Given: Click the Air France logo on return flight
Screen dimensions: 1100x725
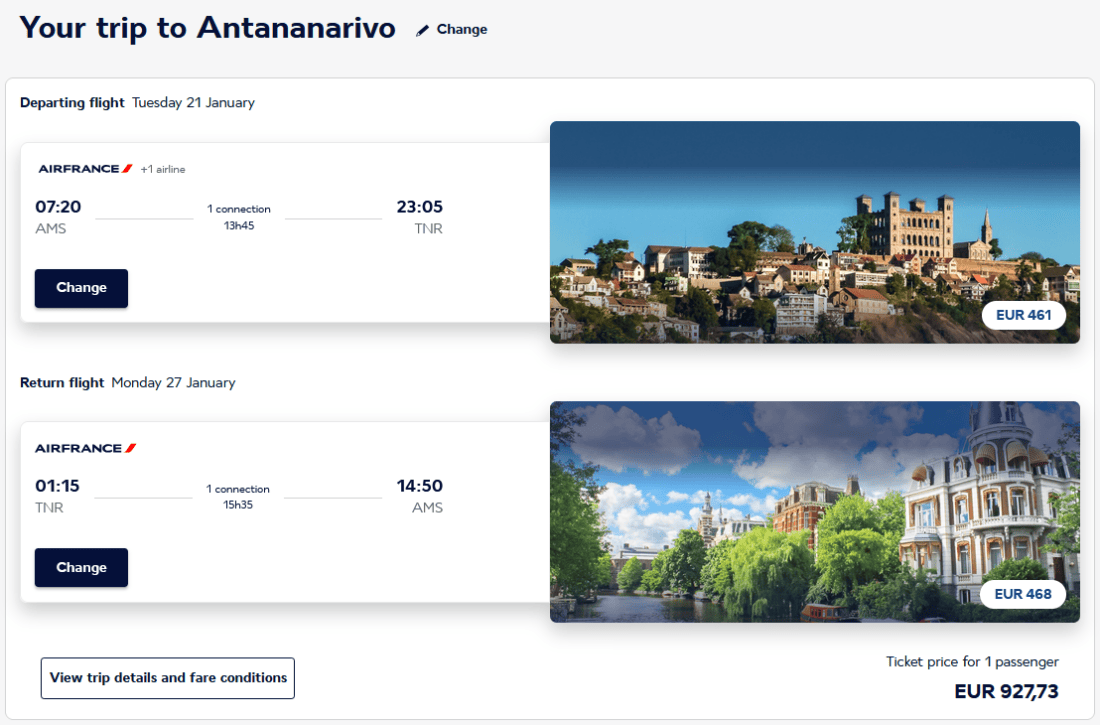Looking at the screenshot, I should [x=85, y=448].
